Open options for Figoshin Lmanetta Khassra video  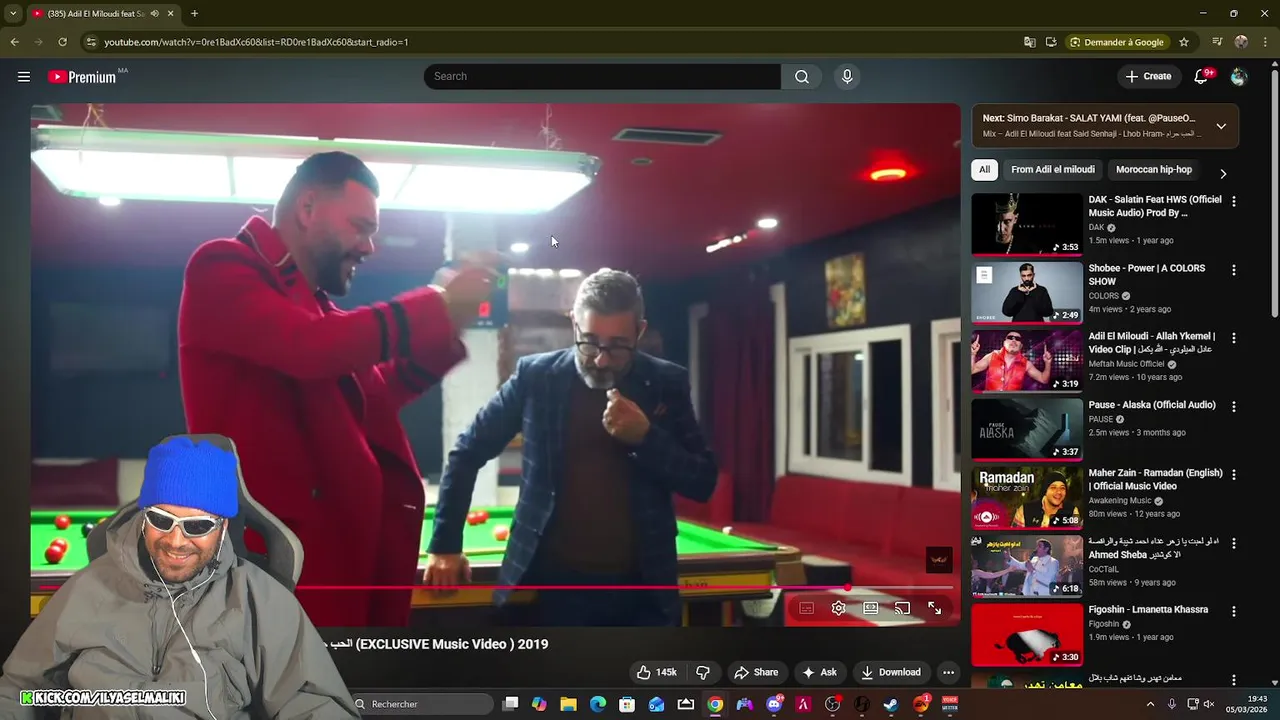click(1233, 611)
